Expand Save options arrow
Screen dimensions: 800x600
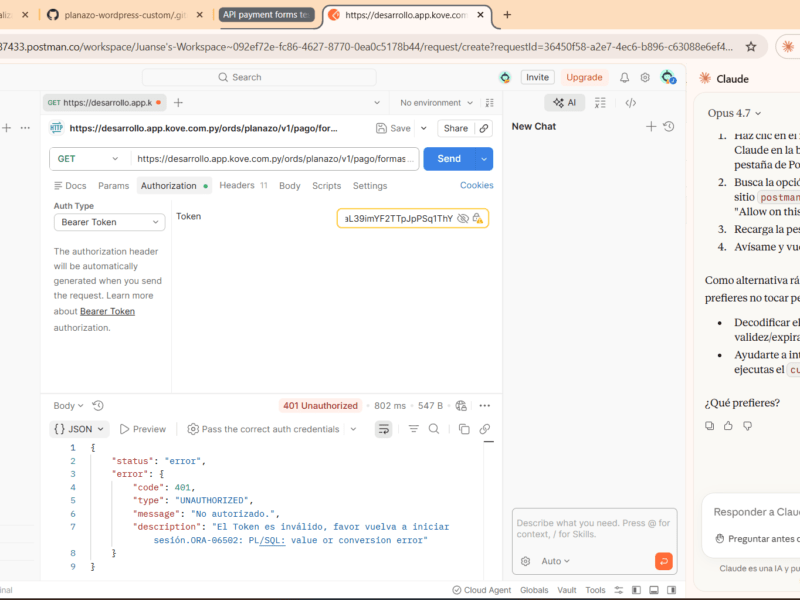[423, 129]
